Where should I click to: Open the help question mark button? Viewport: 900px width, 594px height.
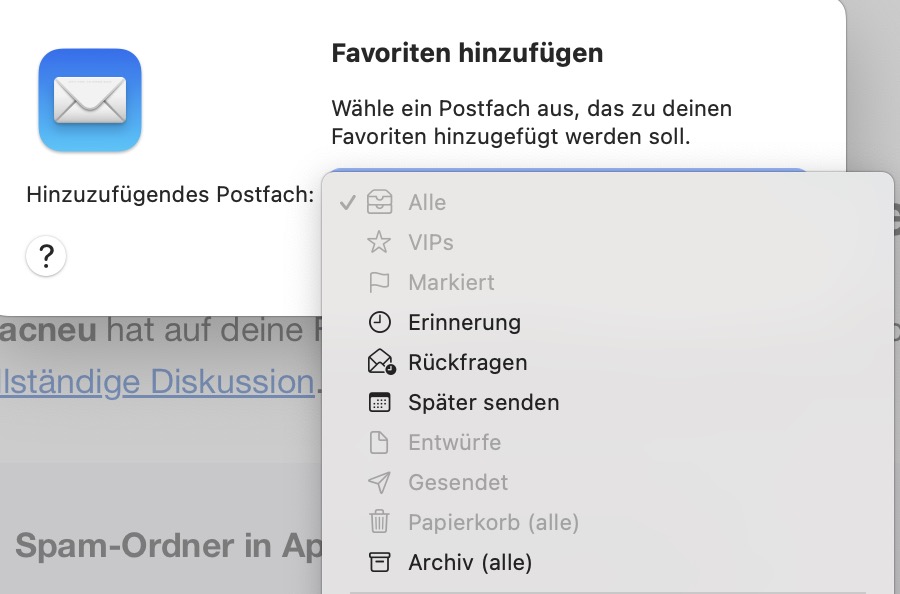pyautogui.click(x=46, y=257)
